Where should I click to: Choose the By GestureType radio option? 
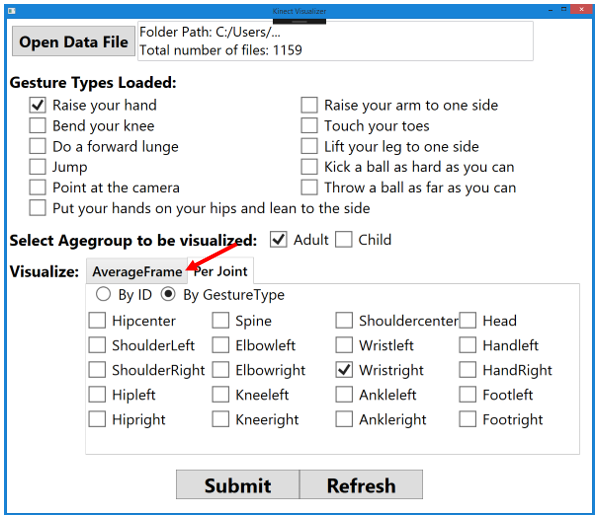[x=169, y=295]
